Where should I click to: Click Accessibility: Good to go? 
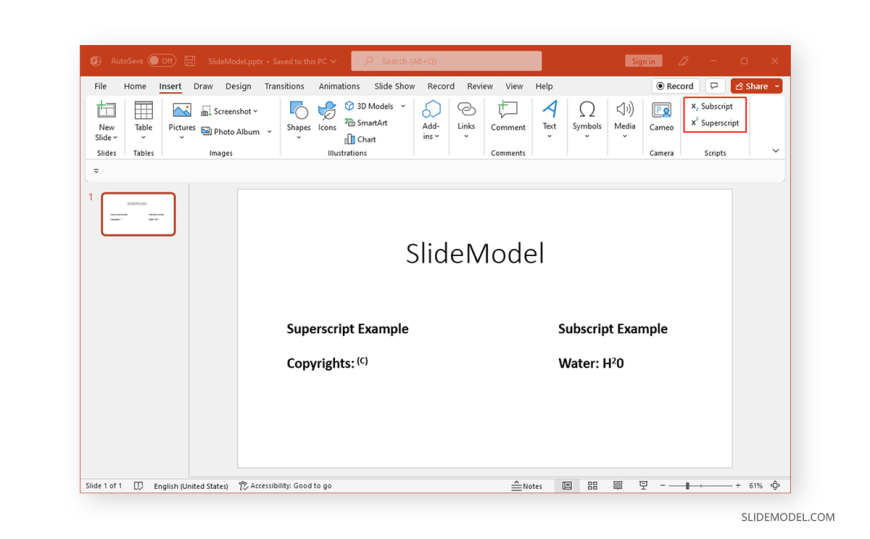pos(285,486)
